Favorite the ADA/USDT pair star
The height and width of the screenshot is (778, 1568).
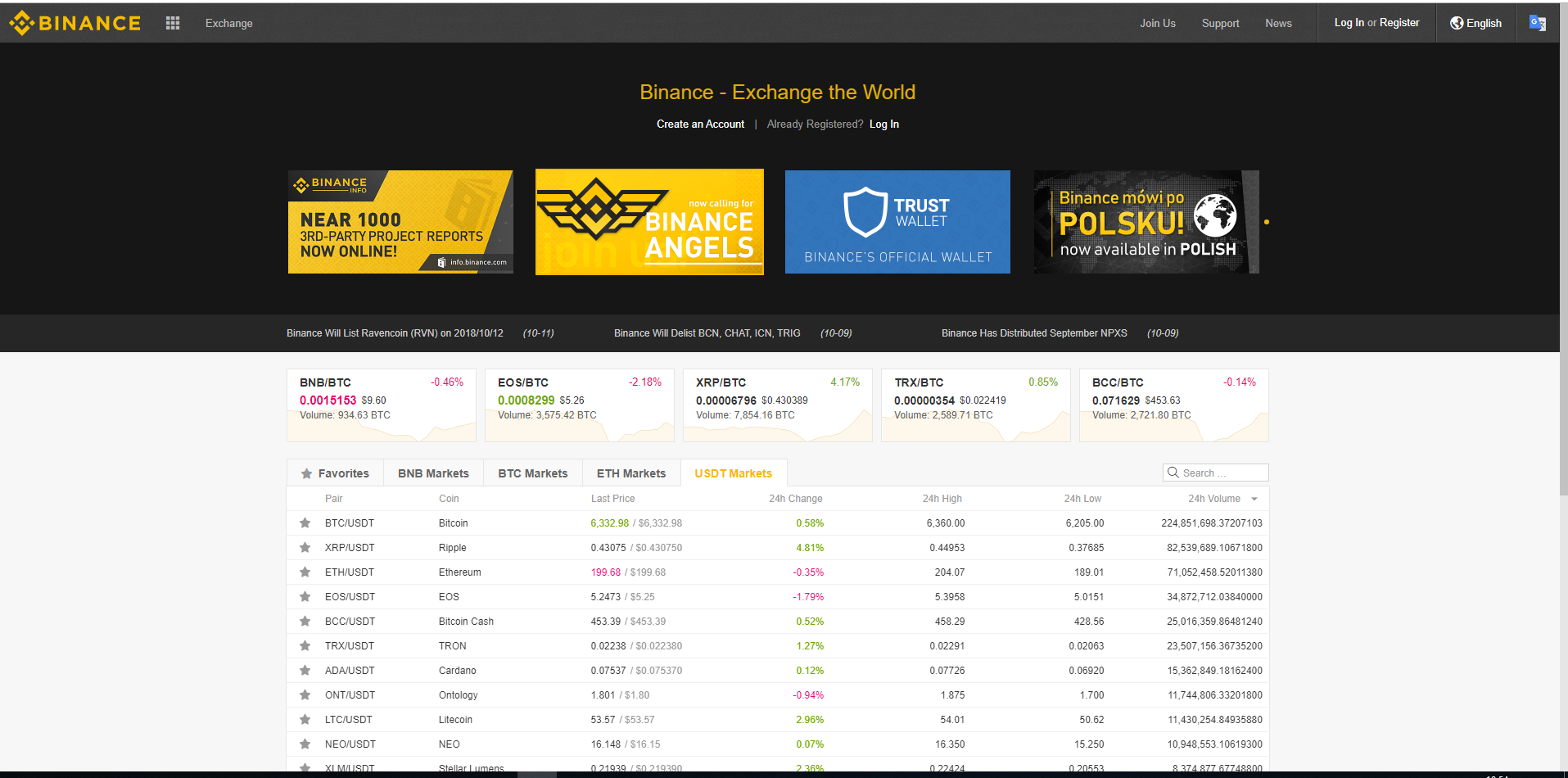pos(305,671)
